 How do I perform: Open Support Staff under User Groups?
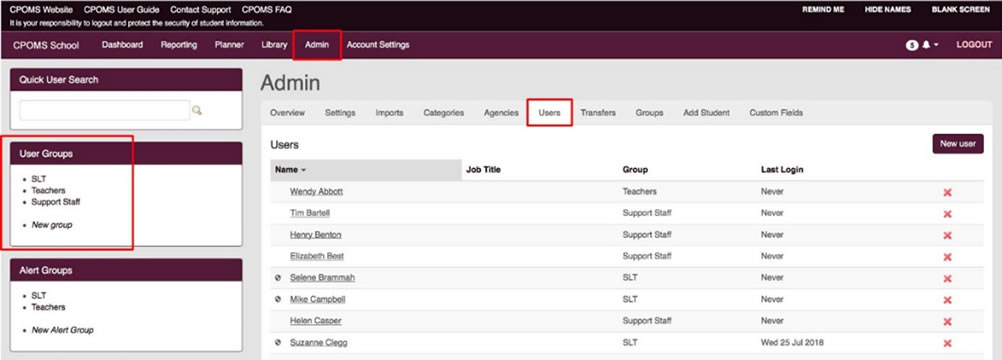pos(56,202)
